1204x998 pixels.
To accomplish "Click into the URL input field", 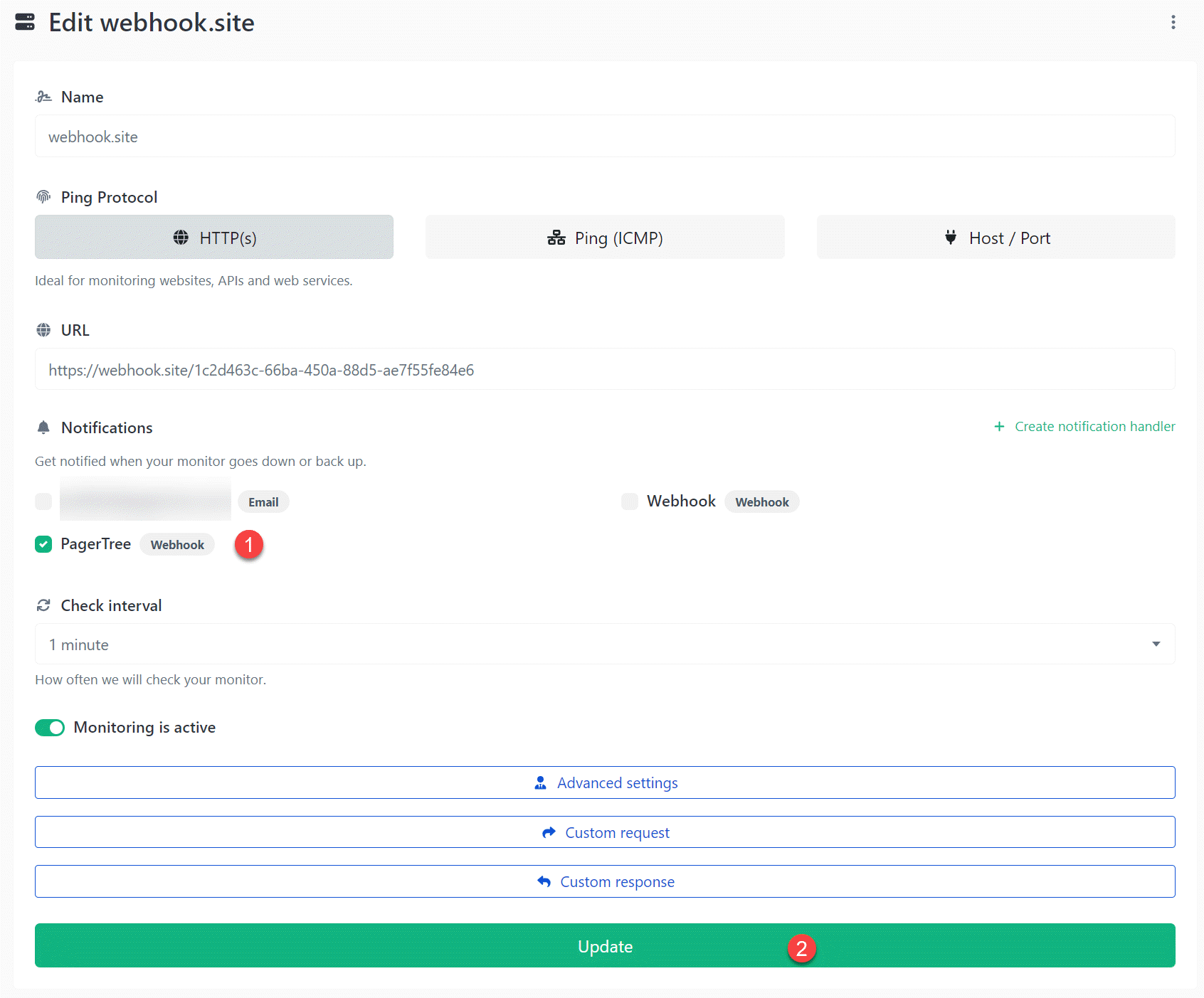I will (604, 370).
